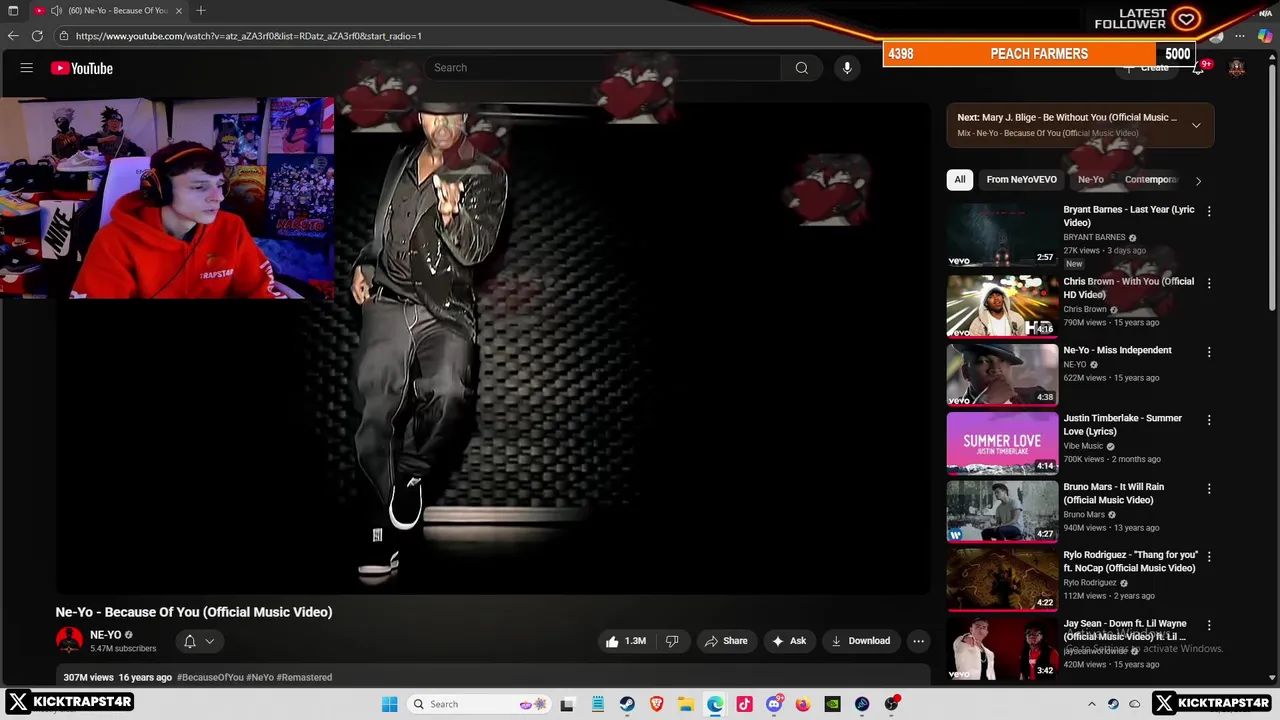
Task: Download the video
Action: pos(860,641)
